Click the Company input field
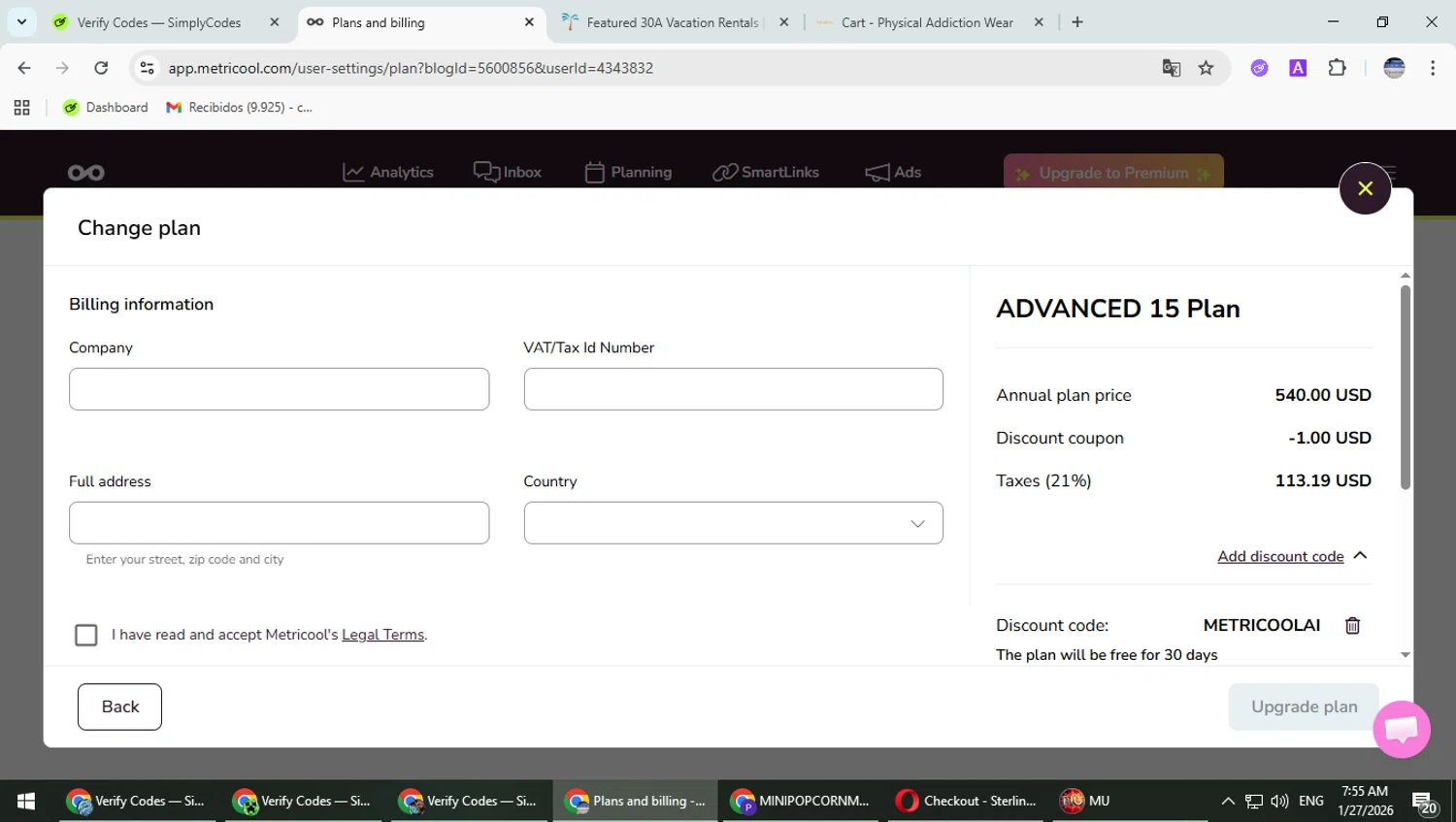The image size is (1456, 822). coord(279,389)
